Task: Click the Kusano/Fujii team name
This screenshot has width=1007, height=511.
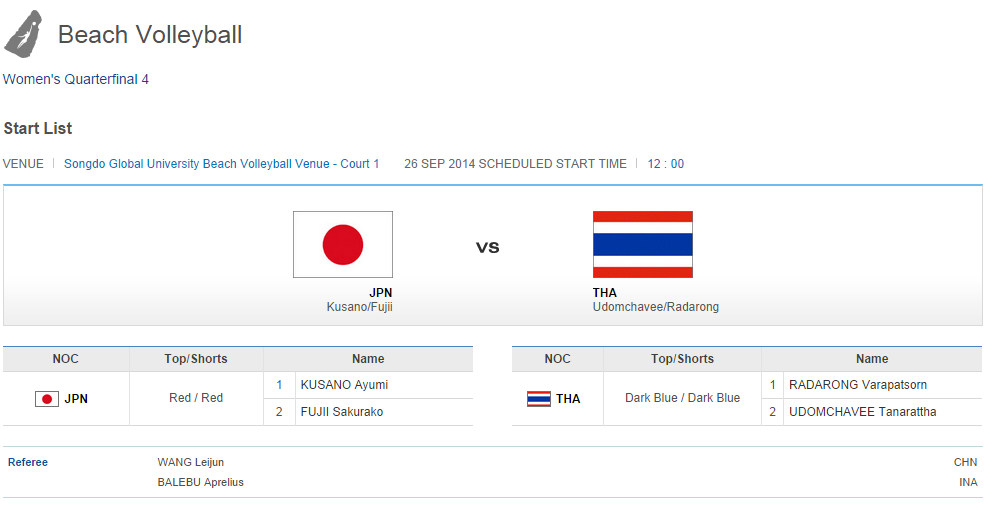Action: pyautogui.click(x=359, y=307)
